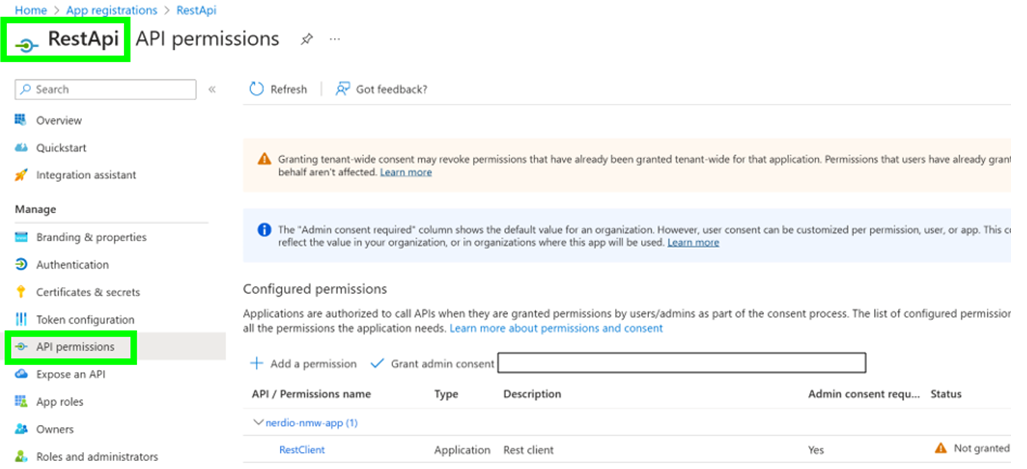Click the Not granted warning icon
This screenshot has width=1027, height=469.
coord(941,449)
